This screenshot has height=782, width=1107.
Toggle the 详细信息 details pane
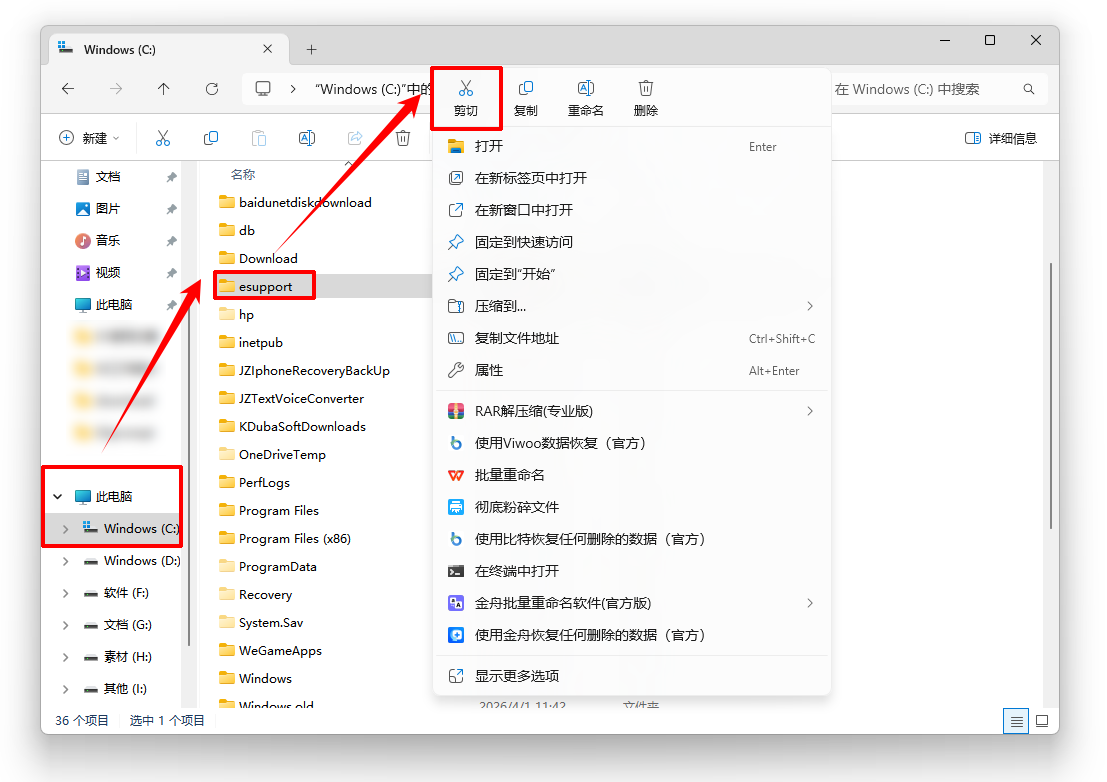[x=1000, y=138]
